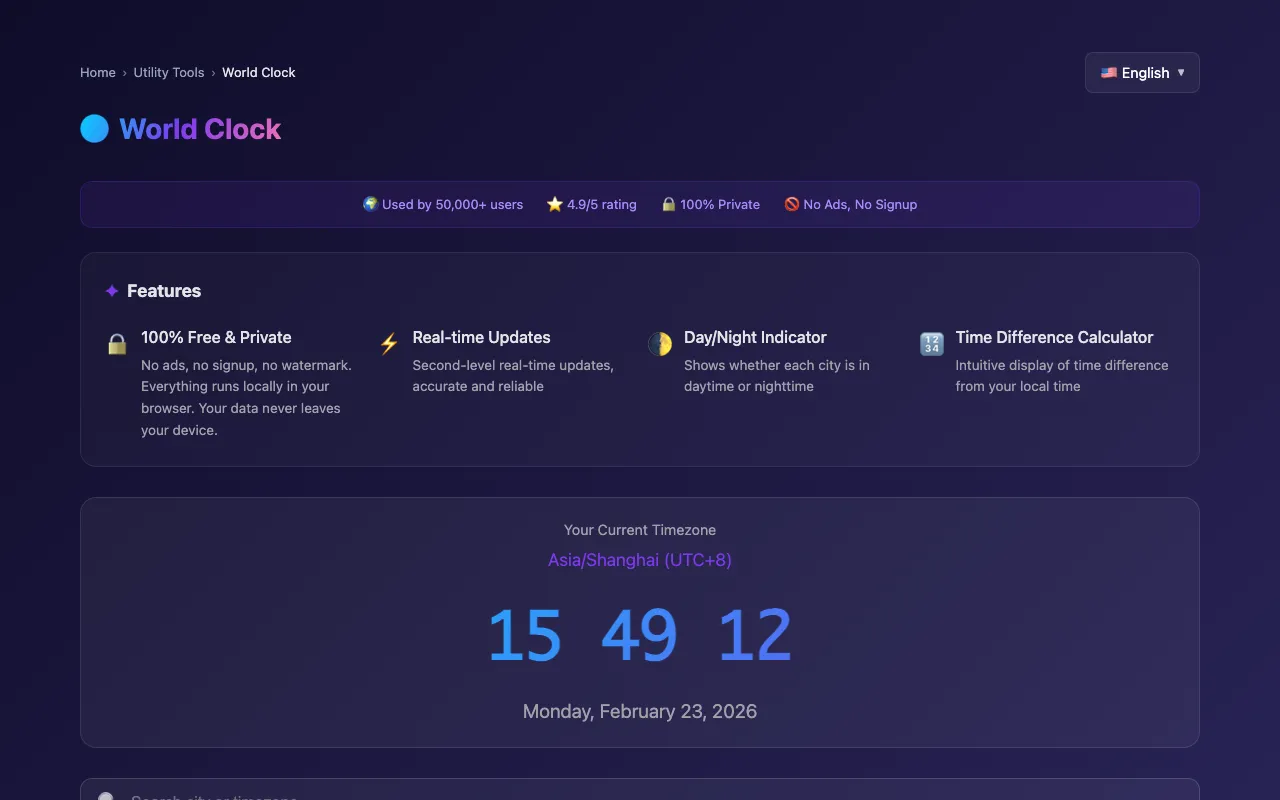The image size is (1280, 800).
Task: Click the Asia/Shanghai (UTC+8) timezone text
Action: (640, 560)
